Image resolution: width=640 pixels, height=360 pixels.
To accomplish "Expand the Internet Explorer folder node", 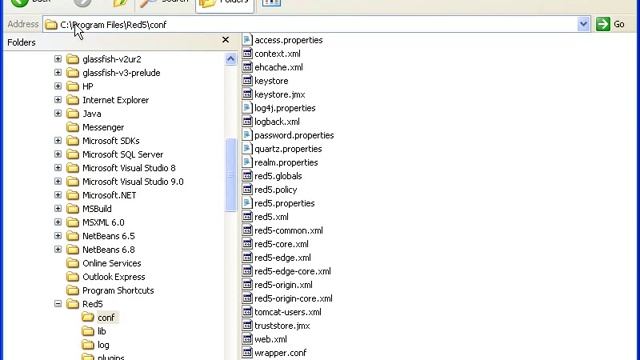I will tap(58, 100).
